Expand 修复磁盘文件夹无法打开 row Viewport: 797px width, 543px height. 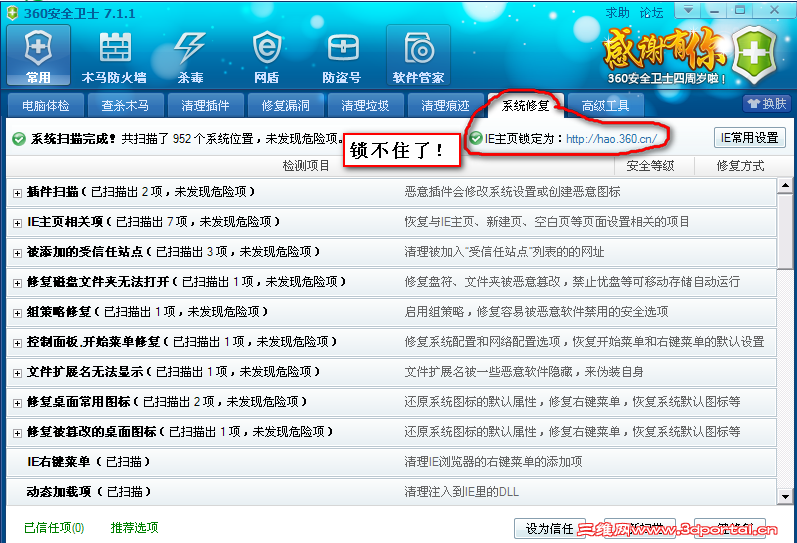click(x=17, y=283)
